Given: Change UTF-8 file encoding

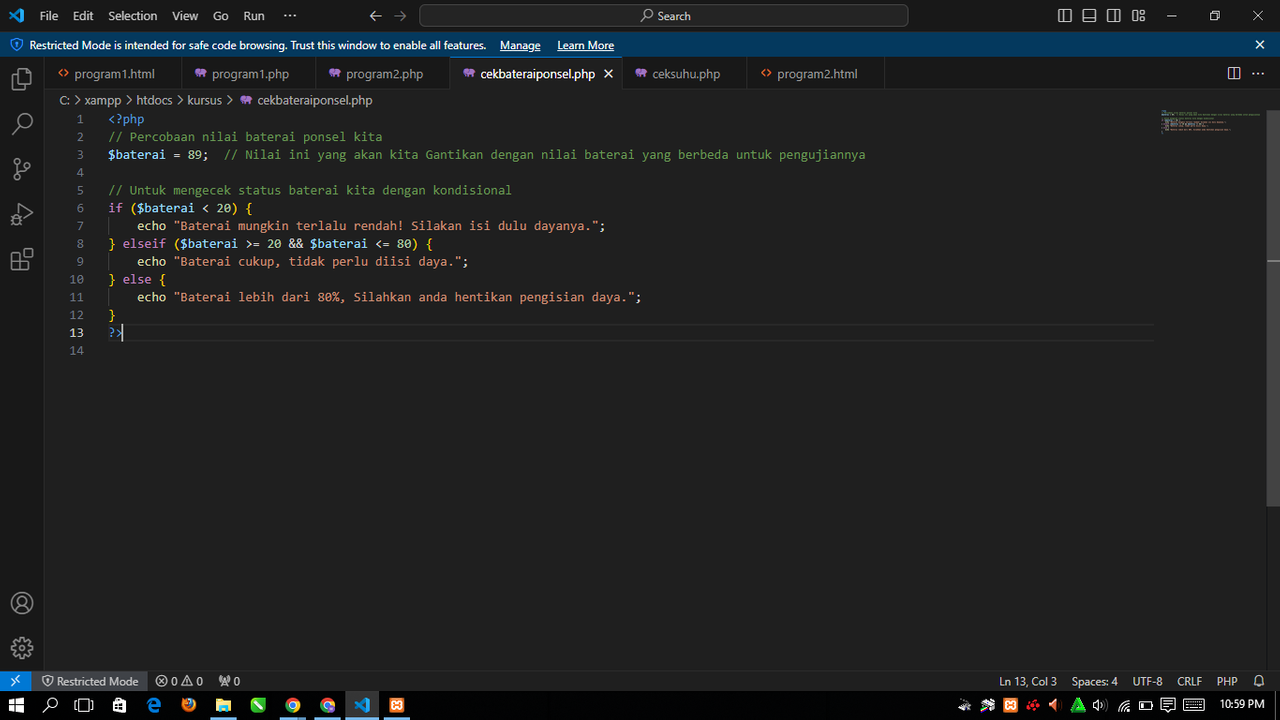Looking at the screenshot, I should point(1147,681).
